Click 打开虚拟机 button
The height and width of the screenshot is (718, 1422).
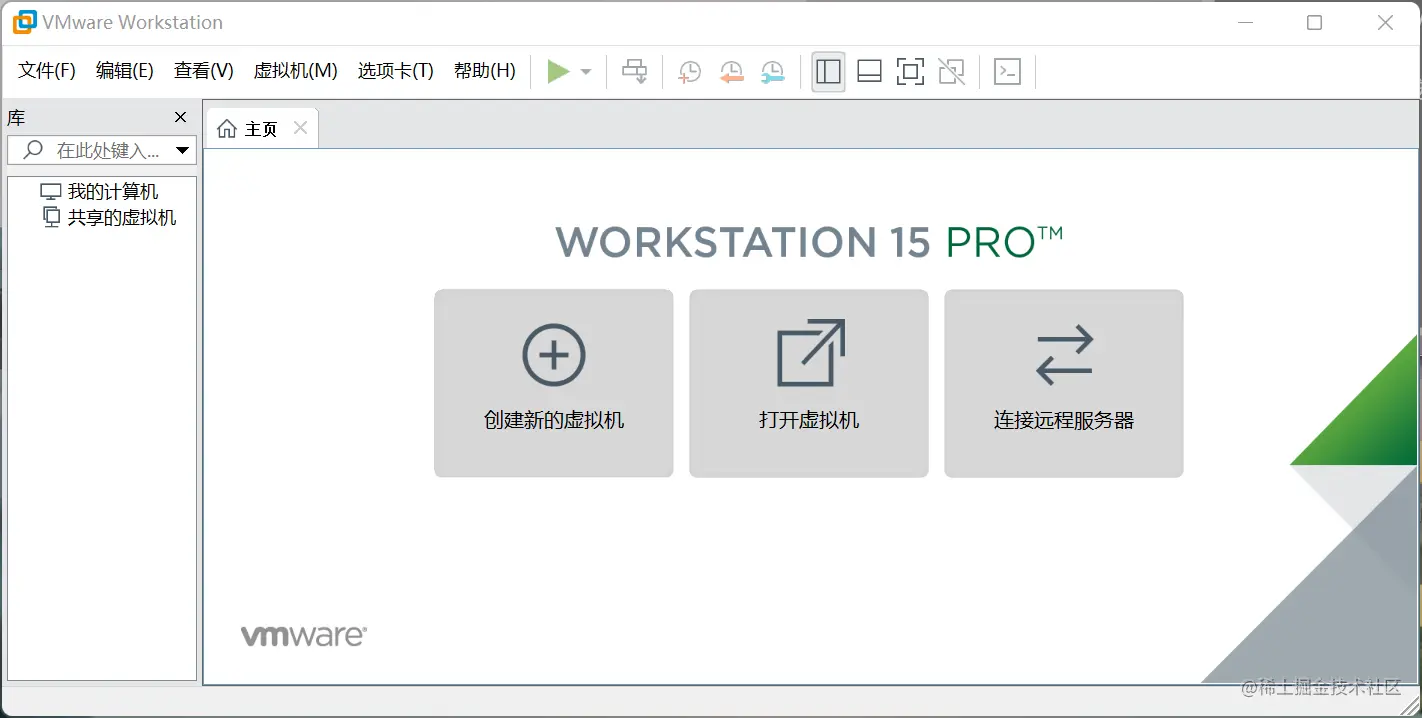[x=809, y=383]
